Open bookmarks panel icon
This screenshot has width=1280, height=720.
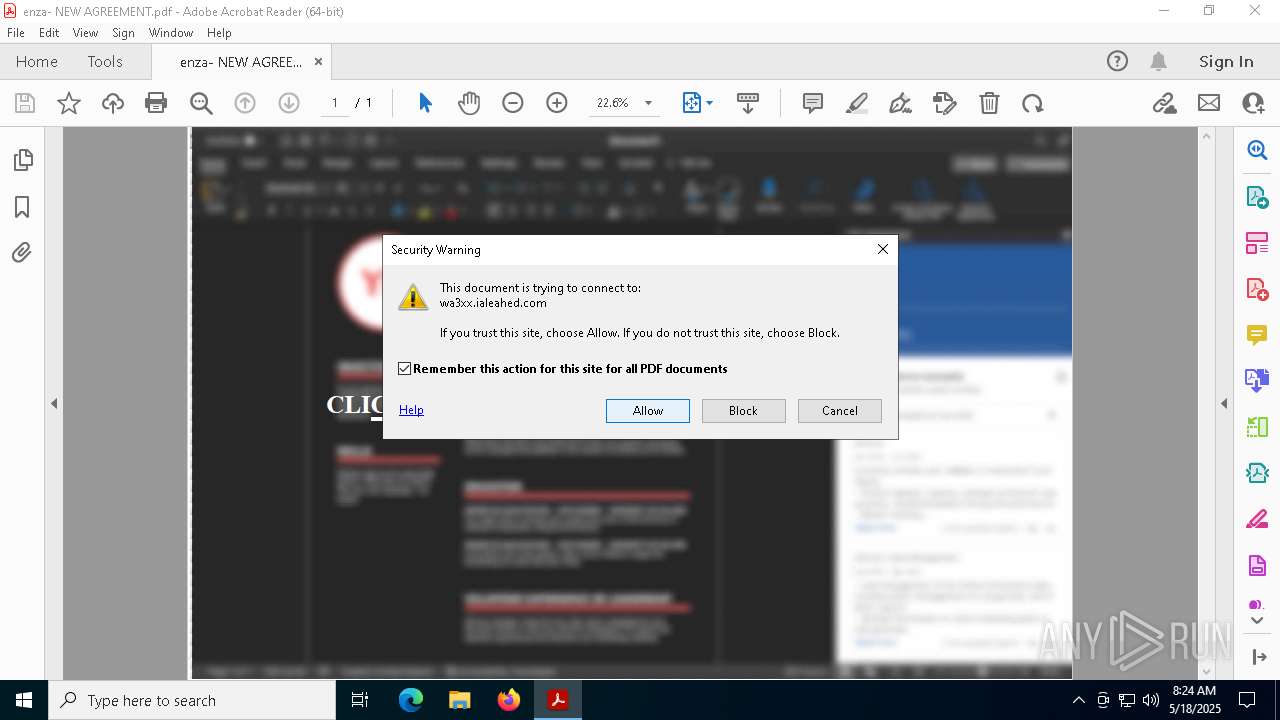[22, 207]
